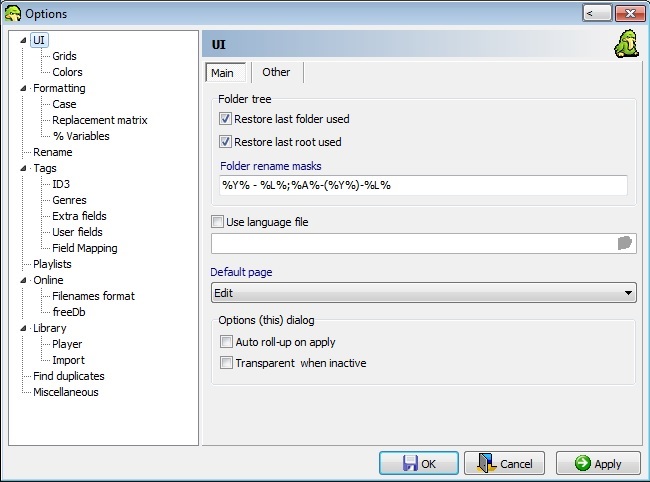
Task: Collapse the Tags tree node
Action: click(23, 168)
